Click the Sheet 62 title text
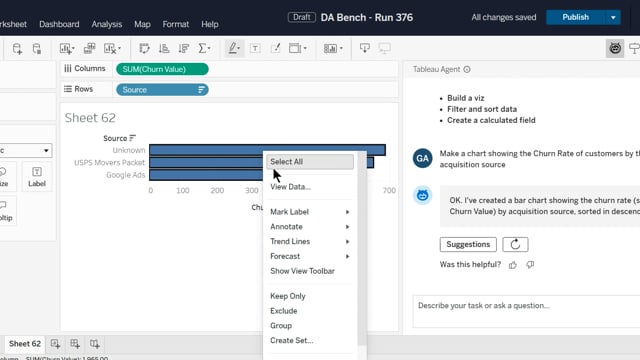 [90, 118]
